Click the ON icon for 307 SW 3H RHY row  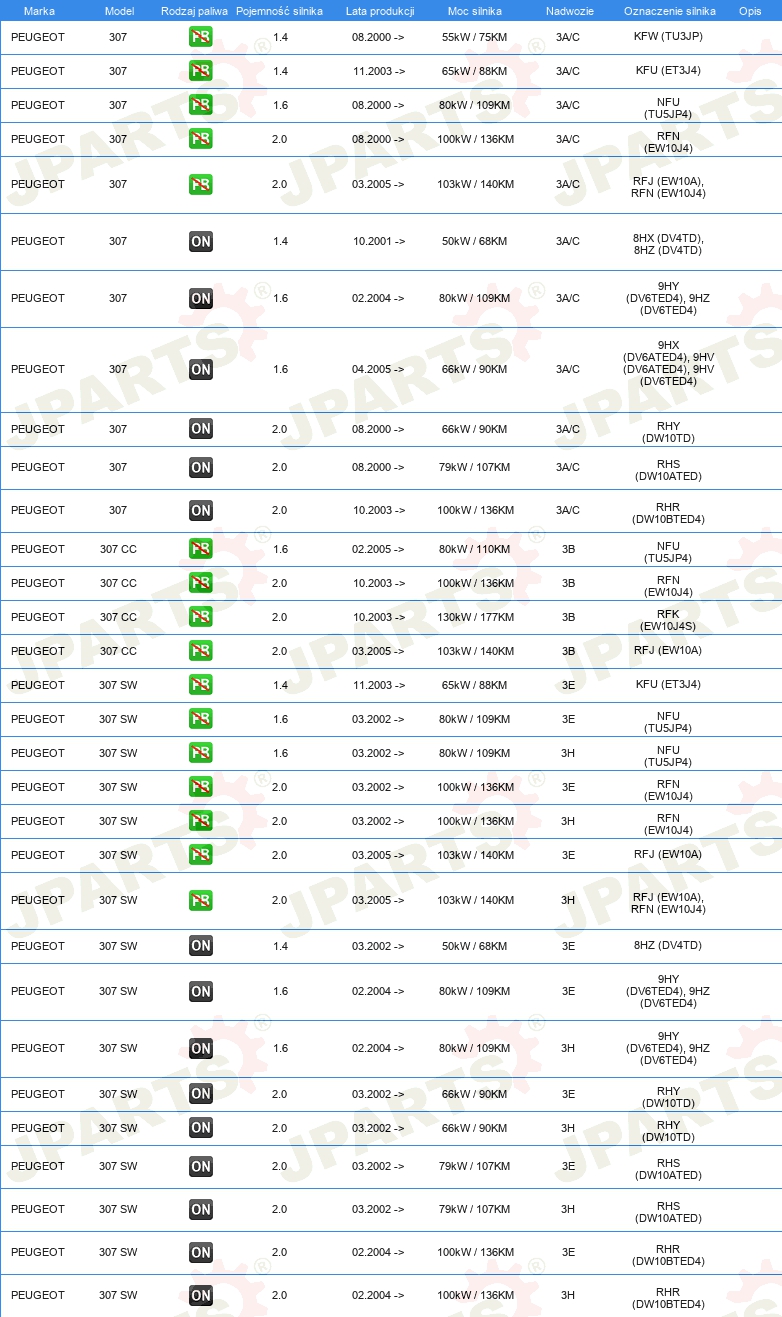coord(201,1128)
